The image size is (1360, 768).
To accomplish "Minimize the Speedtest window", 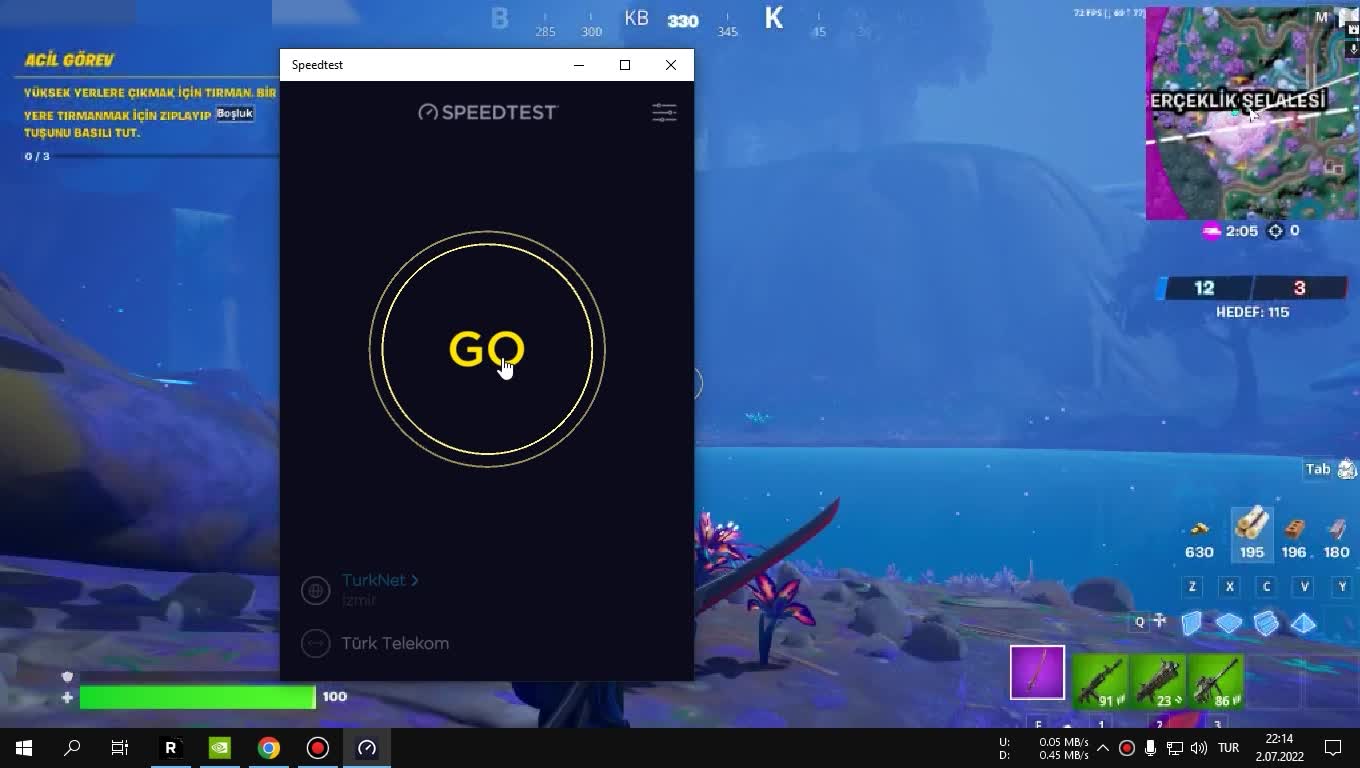I will pyautogui.click(x=578, y=65).
